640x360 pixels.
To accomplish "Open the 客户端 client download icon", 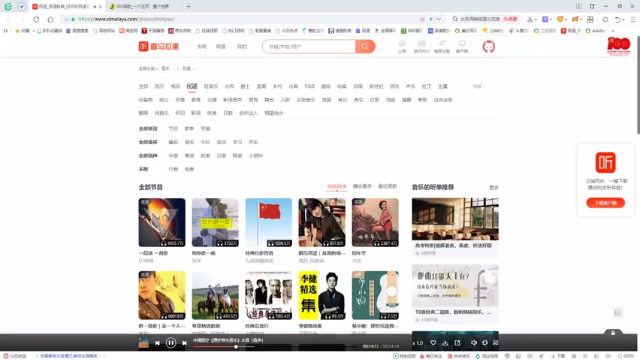I will [462, 47].
